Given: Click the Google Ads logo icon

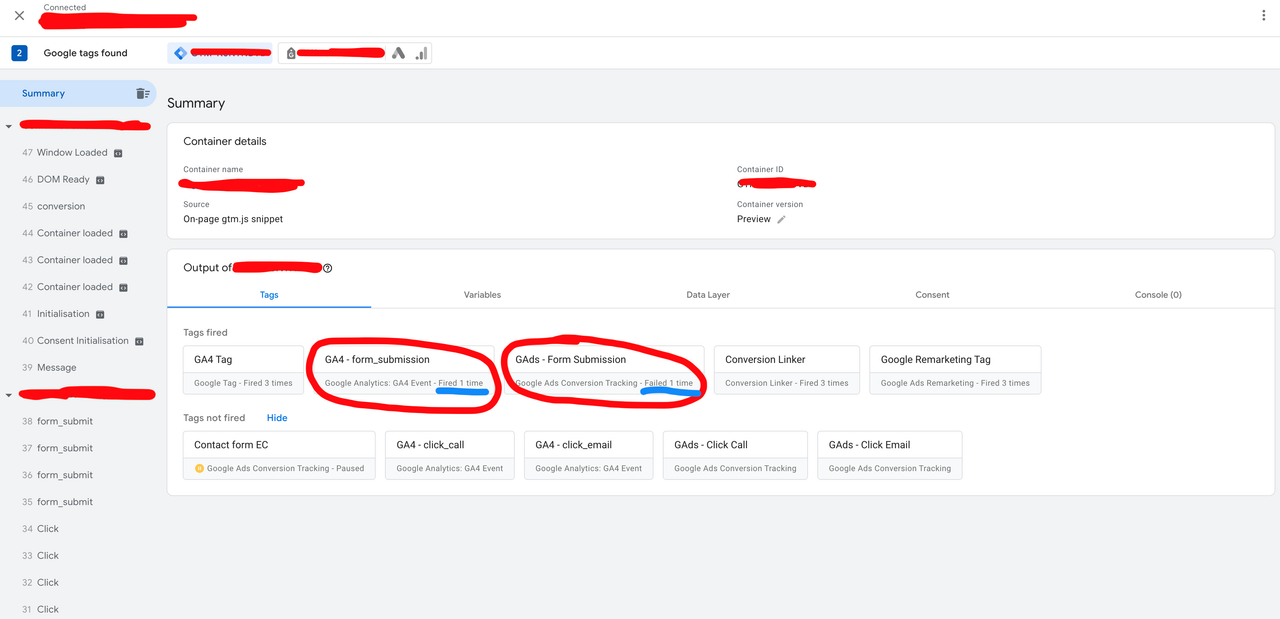Looking at the screenshot, I should tap(398, 53).
